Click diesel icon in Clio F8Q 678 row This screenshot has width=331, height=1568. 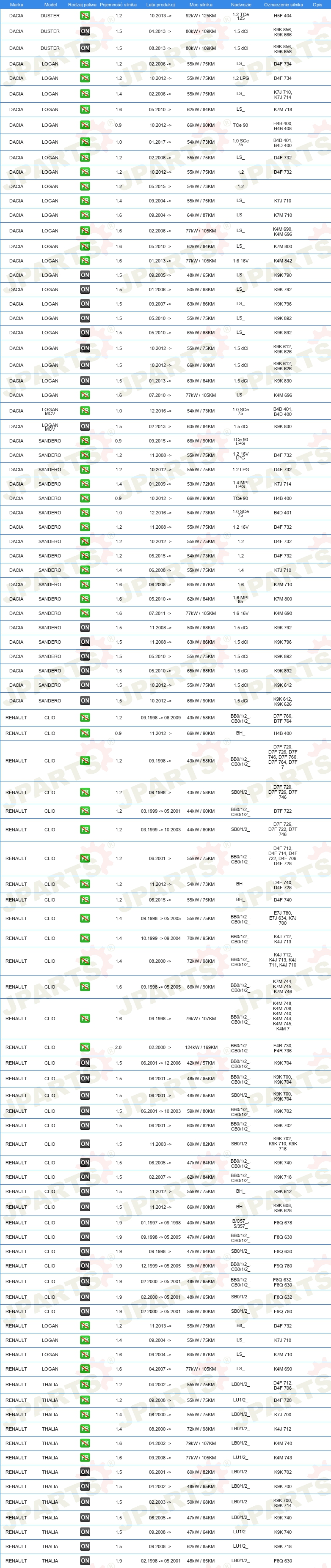(x=85, y=1222)
